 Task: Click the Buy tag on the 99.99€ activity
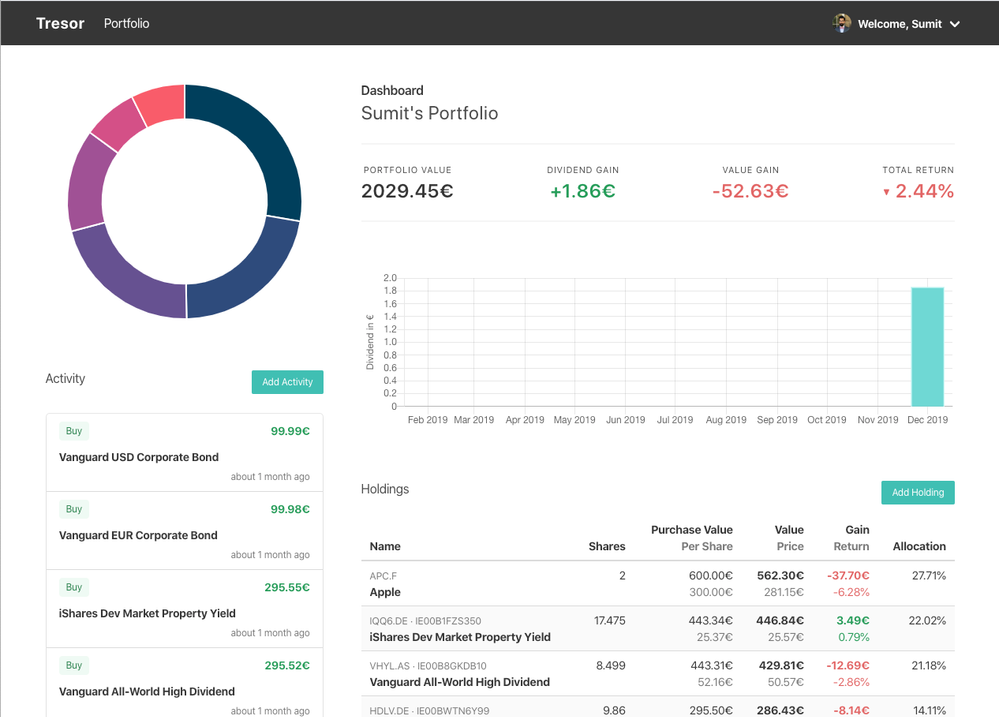pyautogui.click(x=74, y=431)
